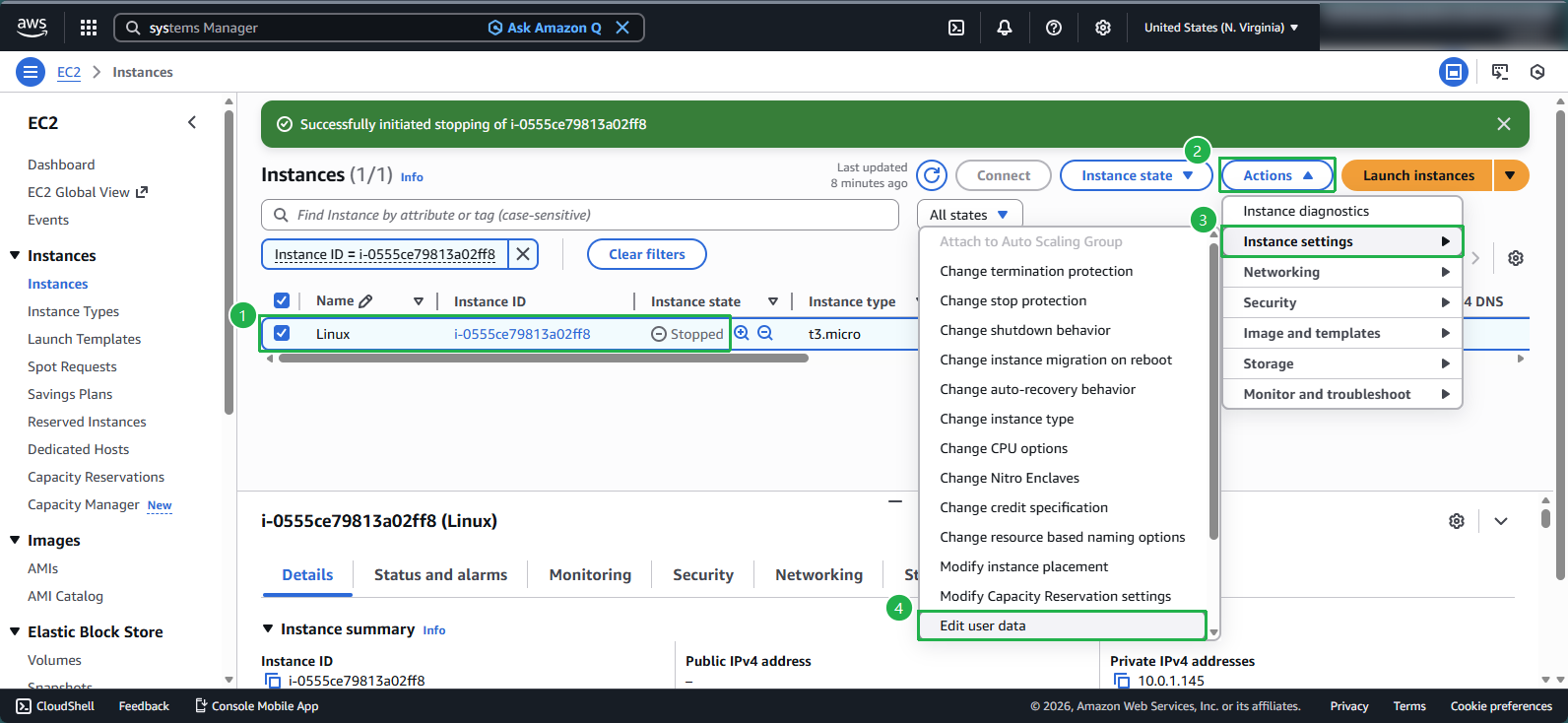The image size is (1568, 723).
Task: Open EC2 Global View external link
Action: [x=88, y=192]
